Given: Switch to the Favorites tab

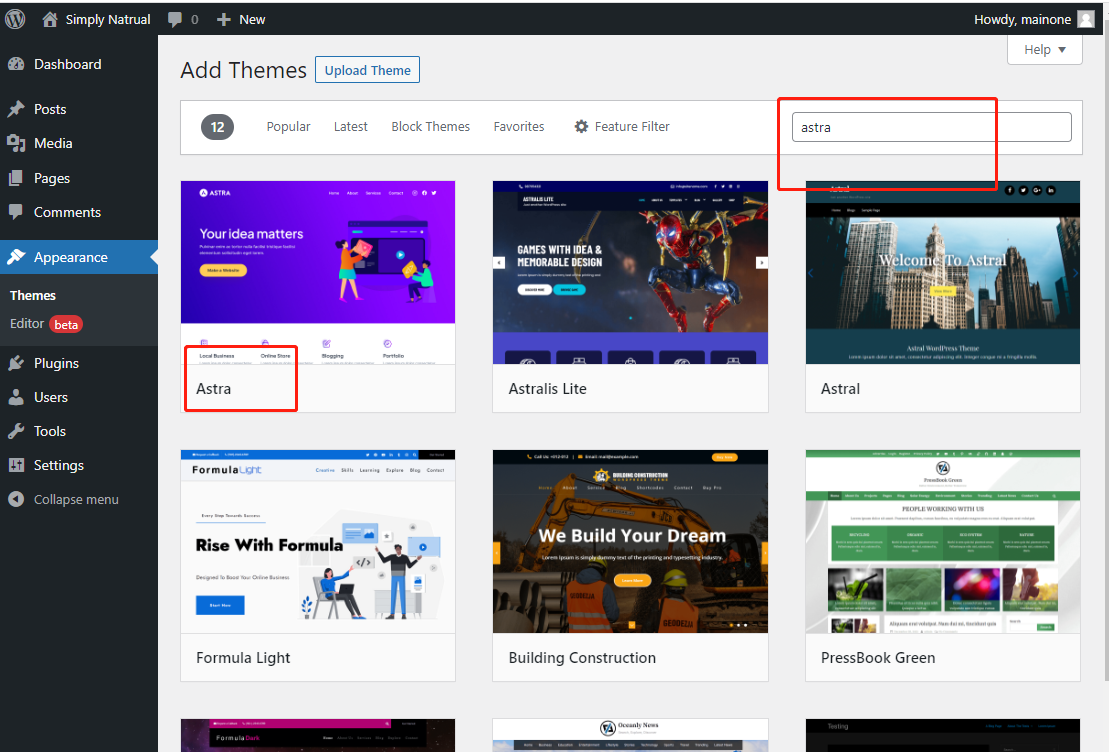Looking at the screenshot, I should coord(519,127).
